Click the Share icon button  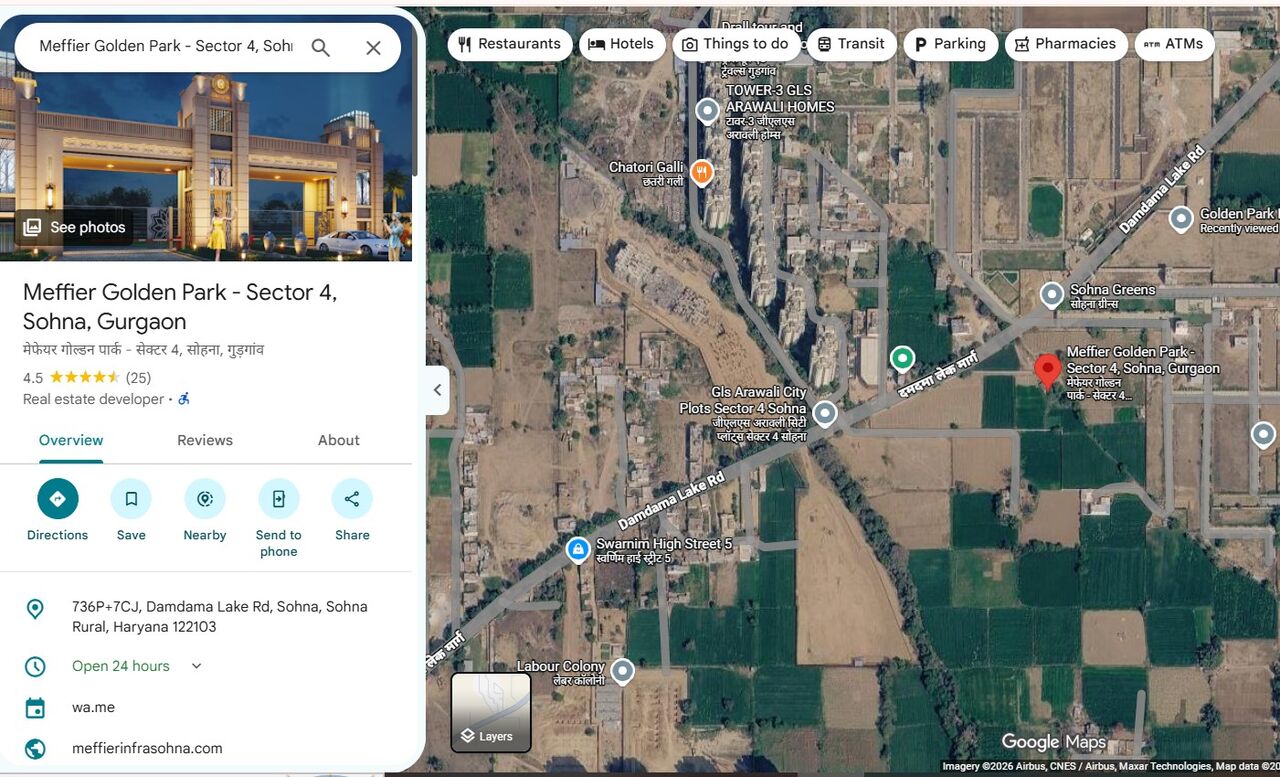click(x=352, y=499)
